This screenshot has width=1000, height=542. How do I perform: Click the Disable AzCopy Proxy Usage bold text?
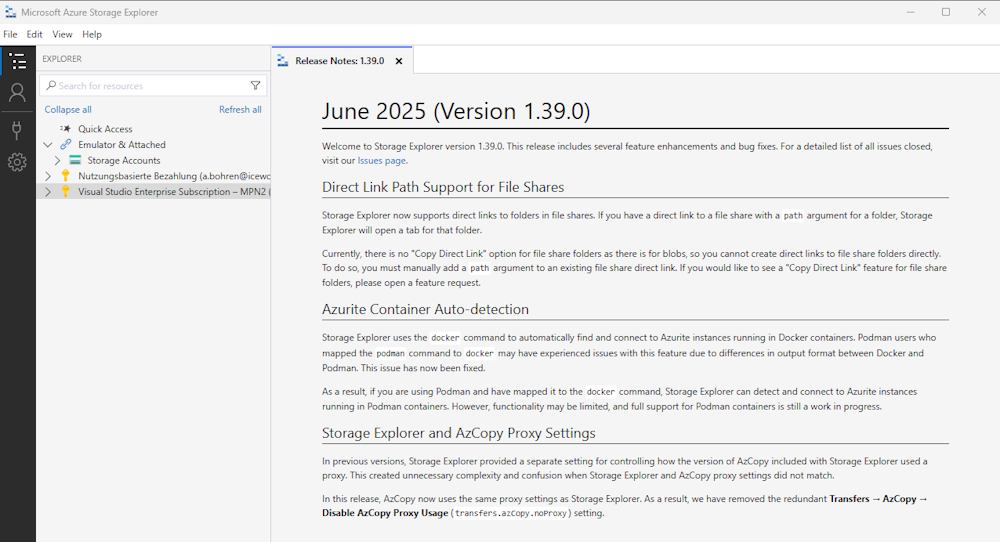coord(385,513)
